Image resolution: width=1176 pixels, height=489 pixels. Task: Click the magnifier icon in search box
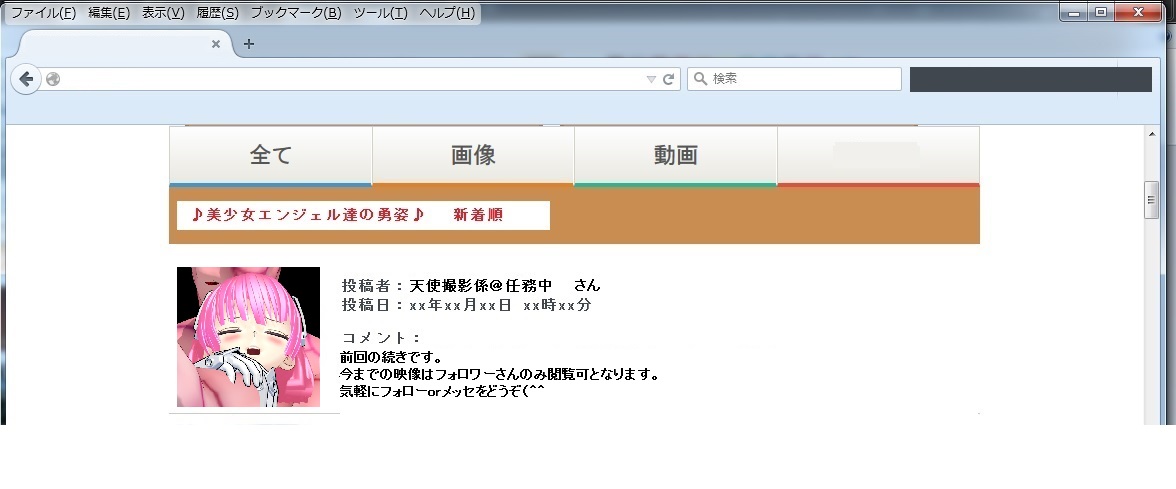[700, 79]
